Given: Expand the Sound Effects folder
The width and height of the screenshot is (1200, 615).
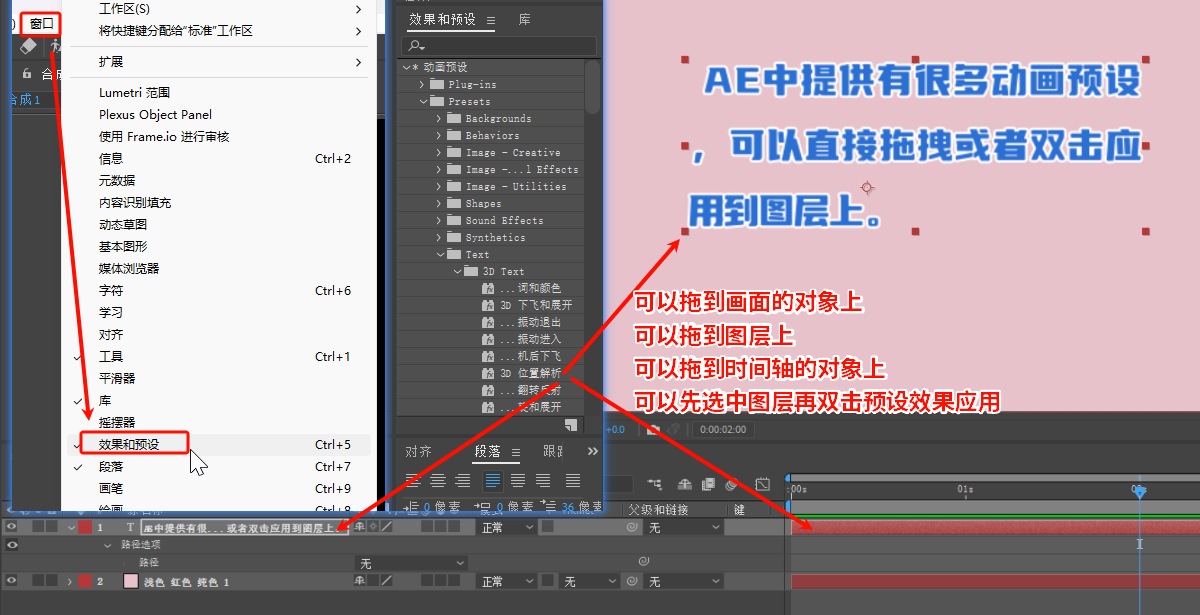Looking at the screenshot, I should [439, 221].
